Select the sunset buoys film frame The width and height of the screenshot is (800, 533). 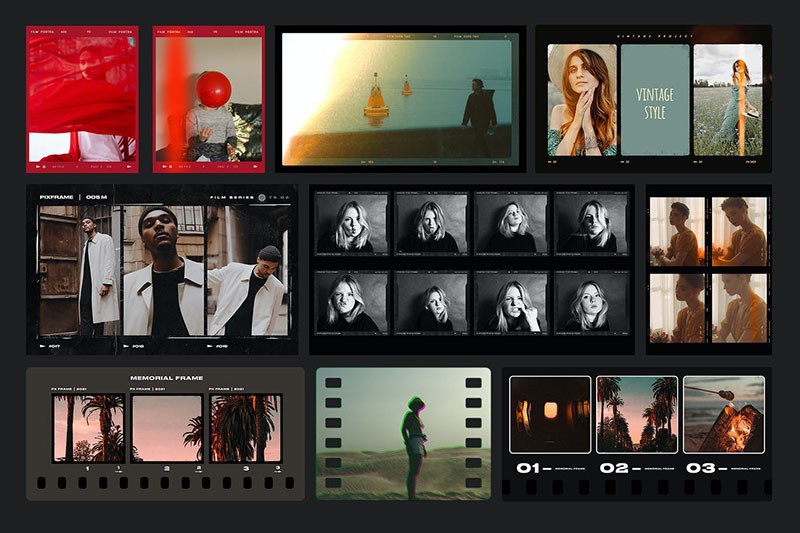[x=397, y=99]
